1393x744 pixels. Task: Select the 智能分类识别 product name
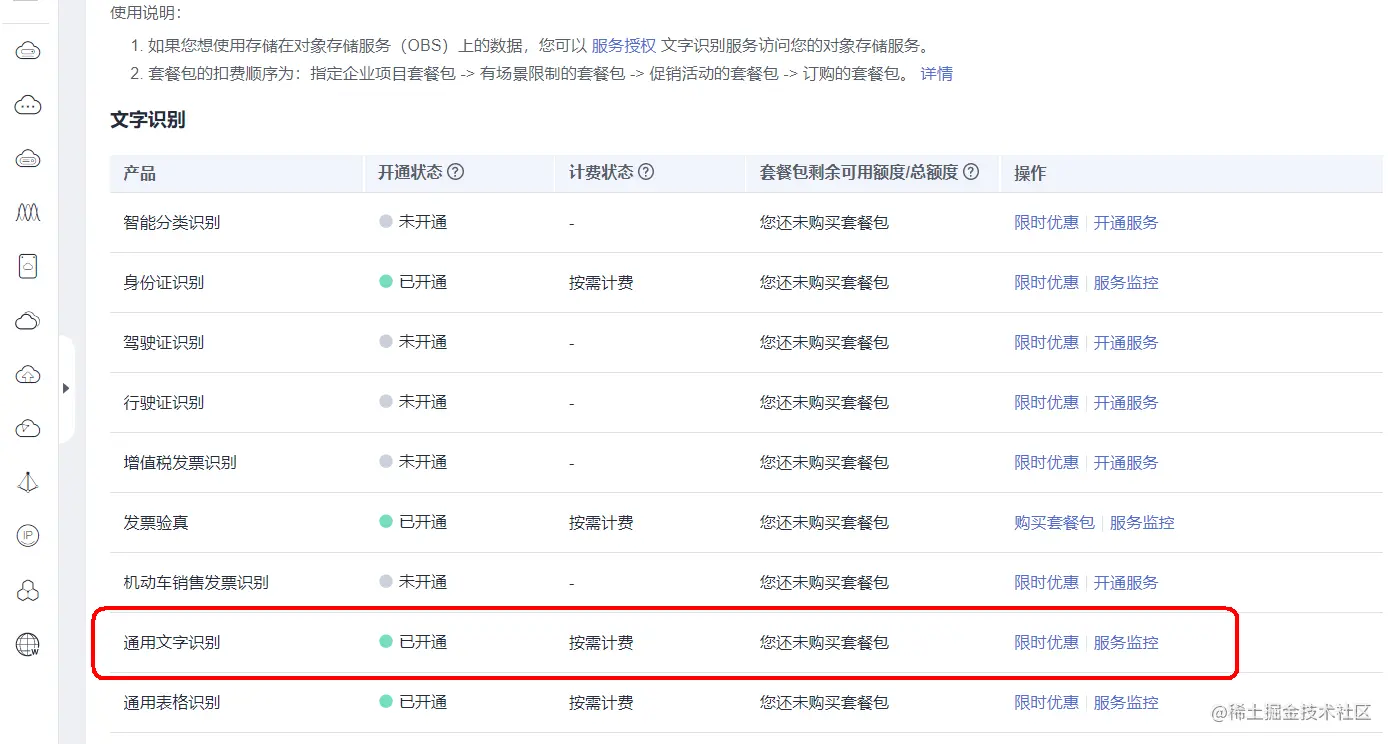pos(172,223)
